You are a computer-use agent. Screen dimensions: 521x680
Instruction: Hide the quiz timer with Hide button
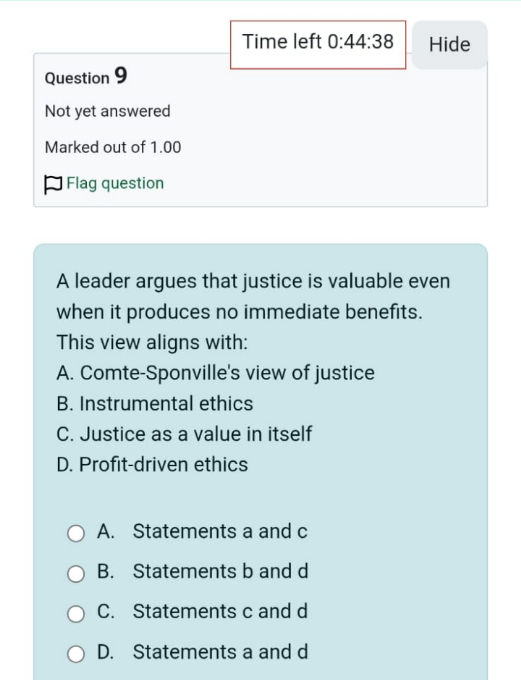(449, 45)
